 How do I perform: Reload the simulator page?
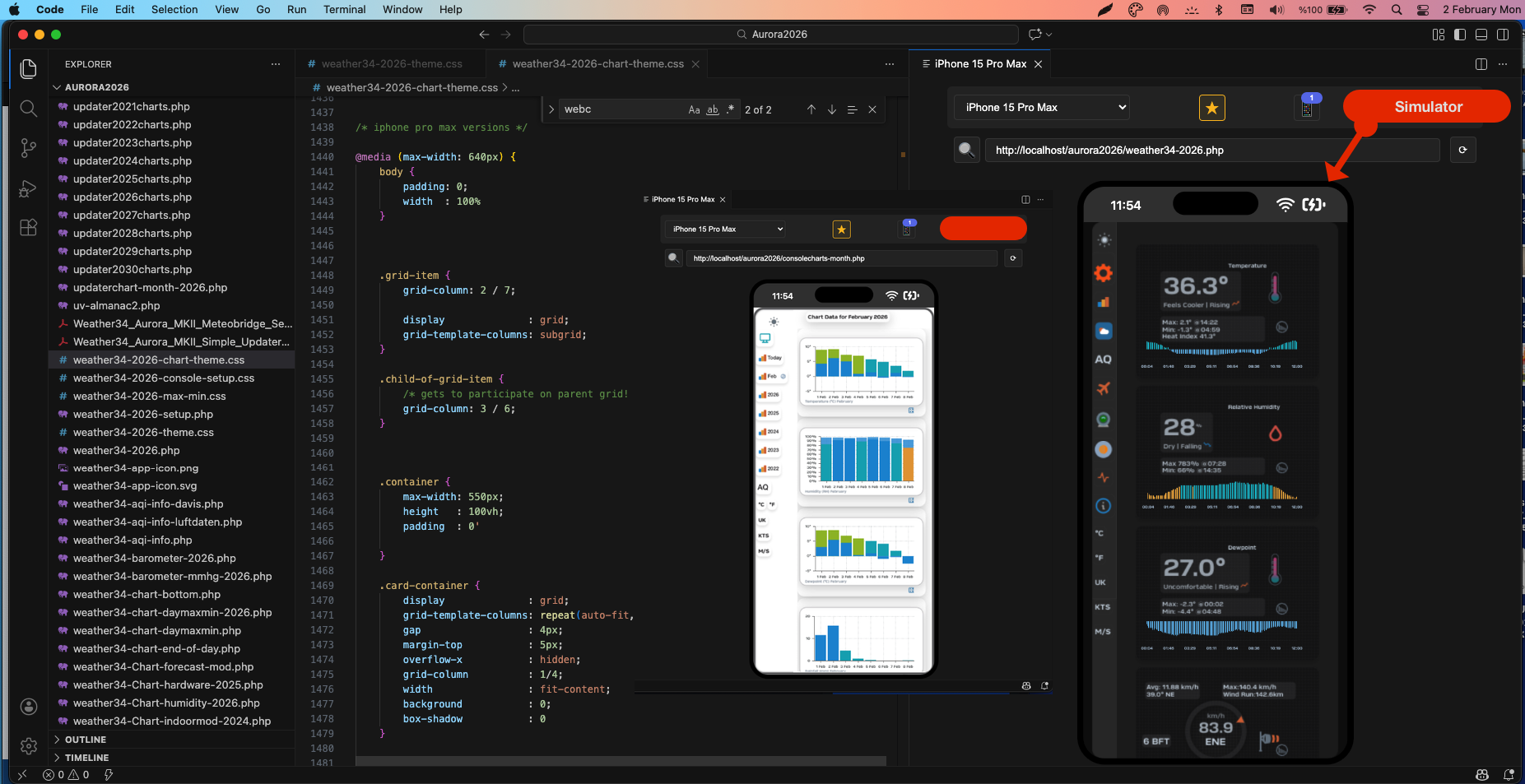pos(1462,150)
